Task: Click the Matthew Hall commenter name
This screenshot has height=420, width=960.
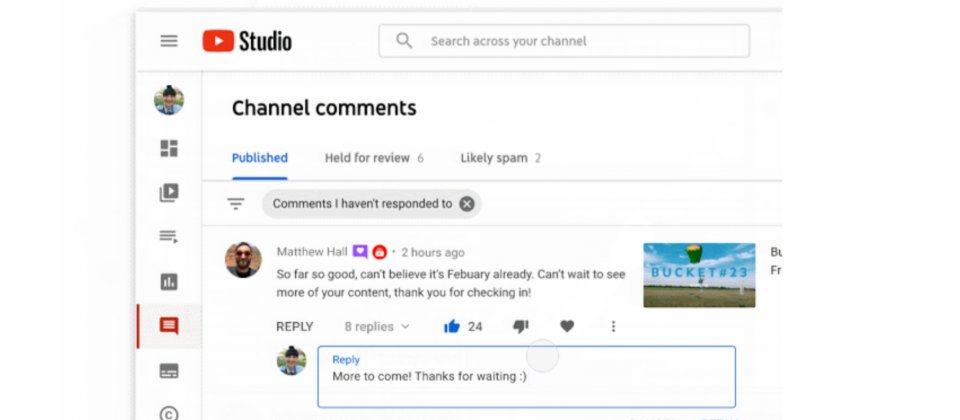Action: tap(312, 252)
